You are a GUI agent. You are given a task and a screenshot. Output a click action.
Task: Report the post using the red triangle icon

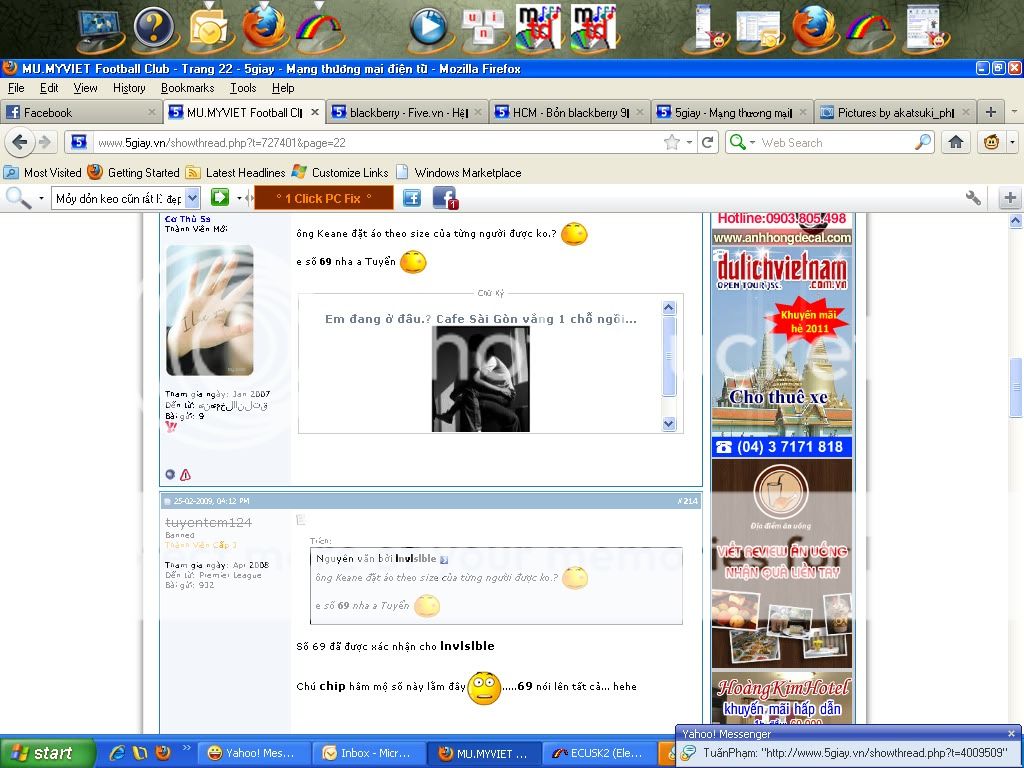coord(185,475)
